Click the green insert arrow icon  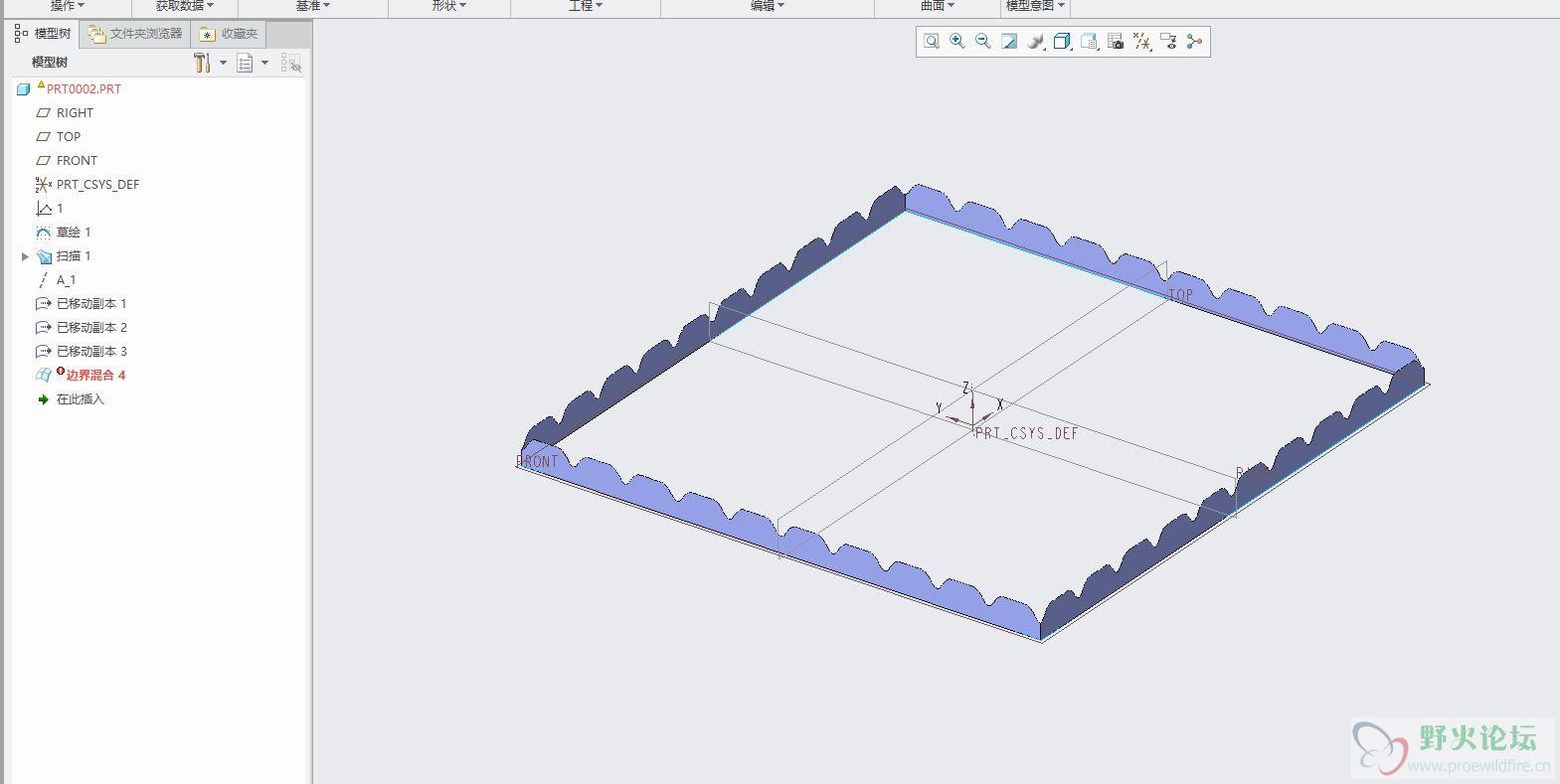coord(43,398)
